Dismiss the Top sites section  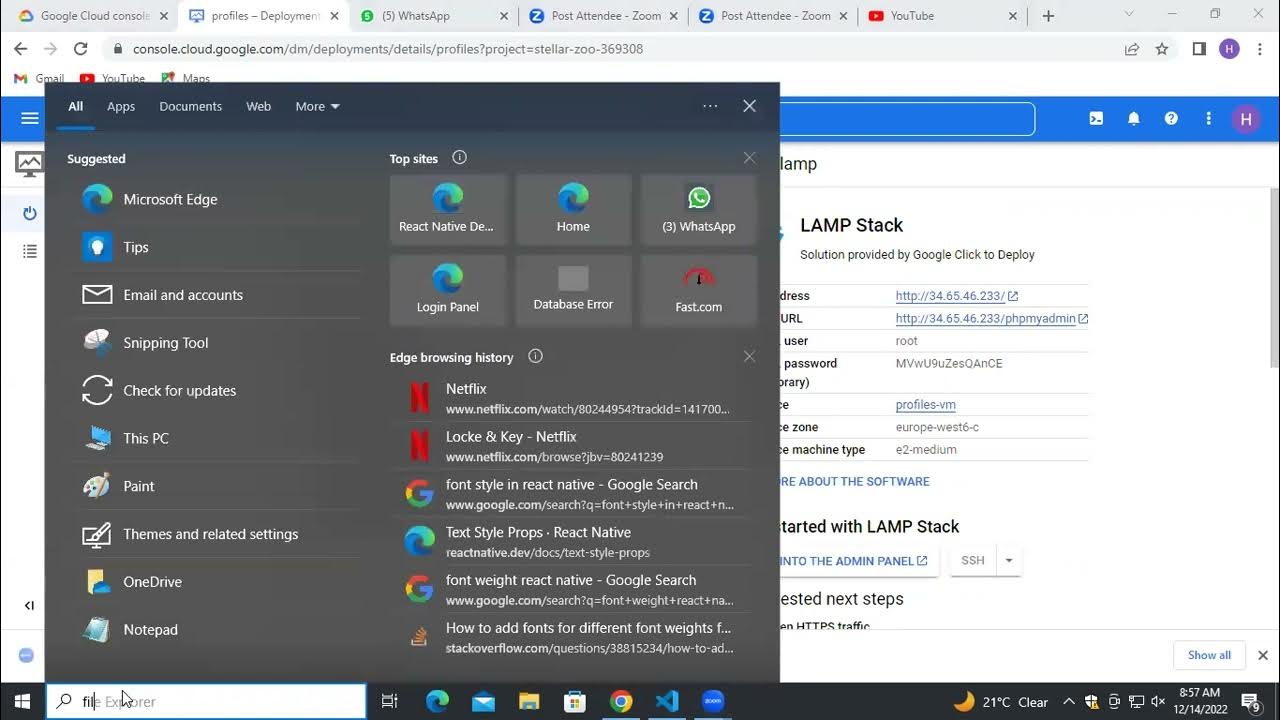click(749, 158)
